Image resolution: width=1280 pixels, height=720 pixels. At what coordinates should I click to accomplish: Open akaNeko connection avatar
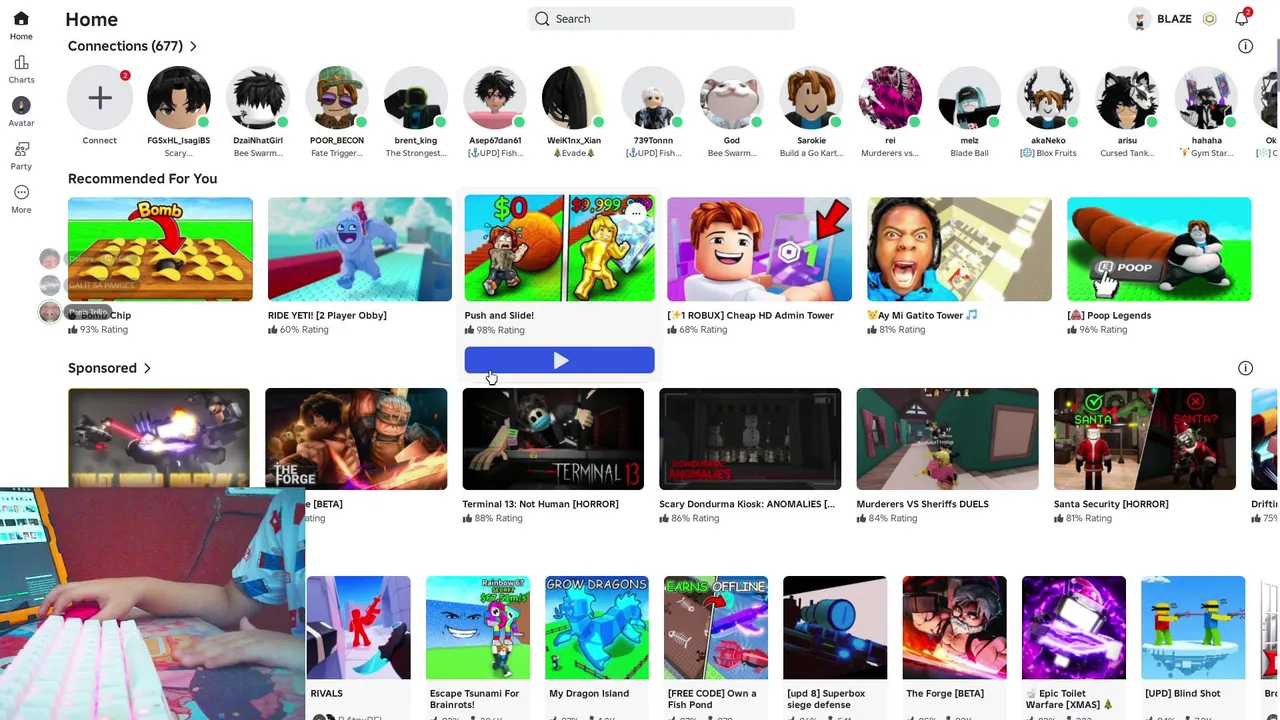1048,98
